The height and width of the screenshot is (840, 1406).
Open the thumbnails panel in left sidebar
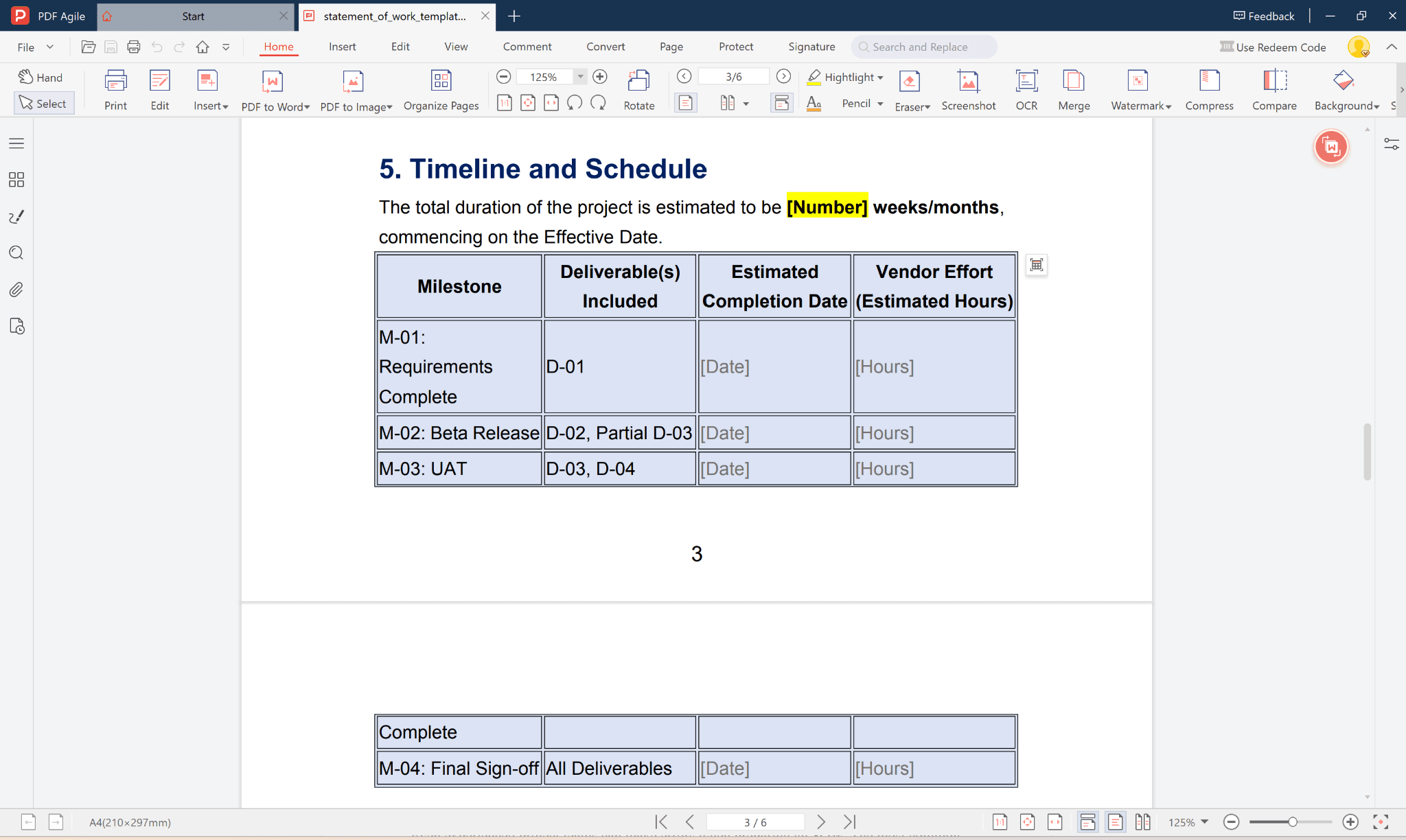pos(16,180)
